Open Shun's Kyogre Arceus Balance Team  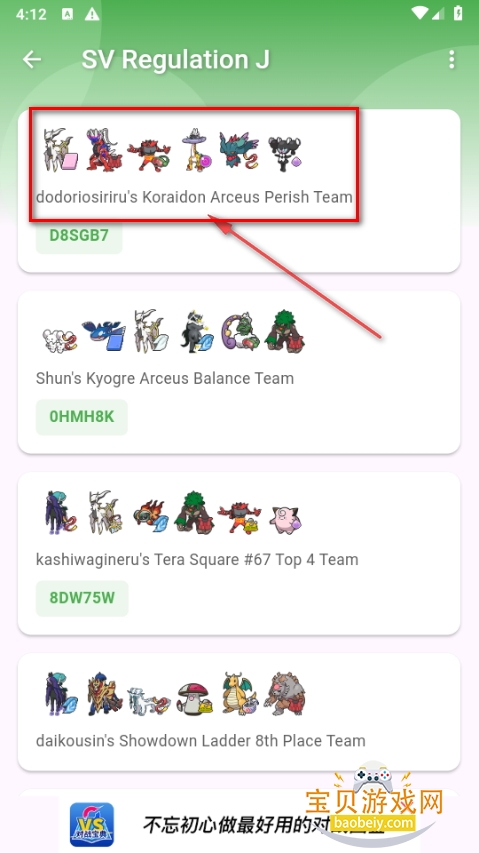(x=165, y=378)
